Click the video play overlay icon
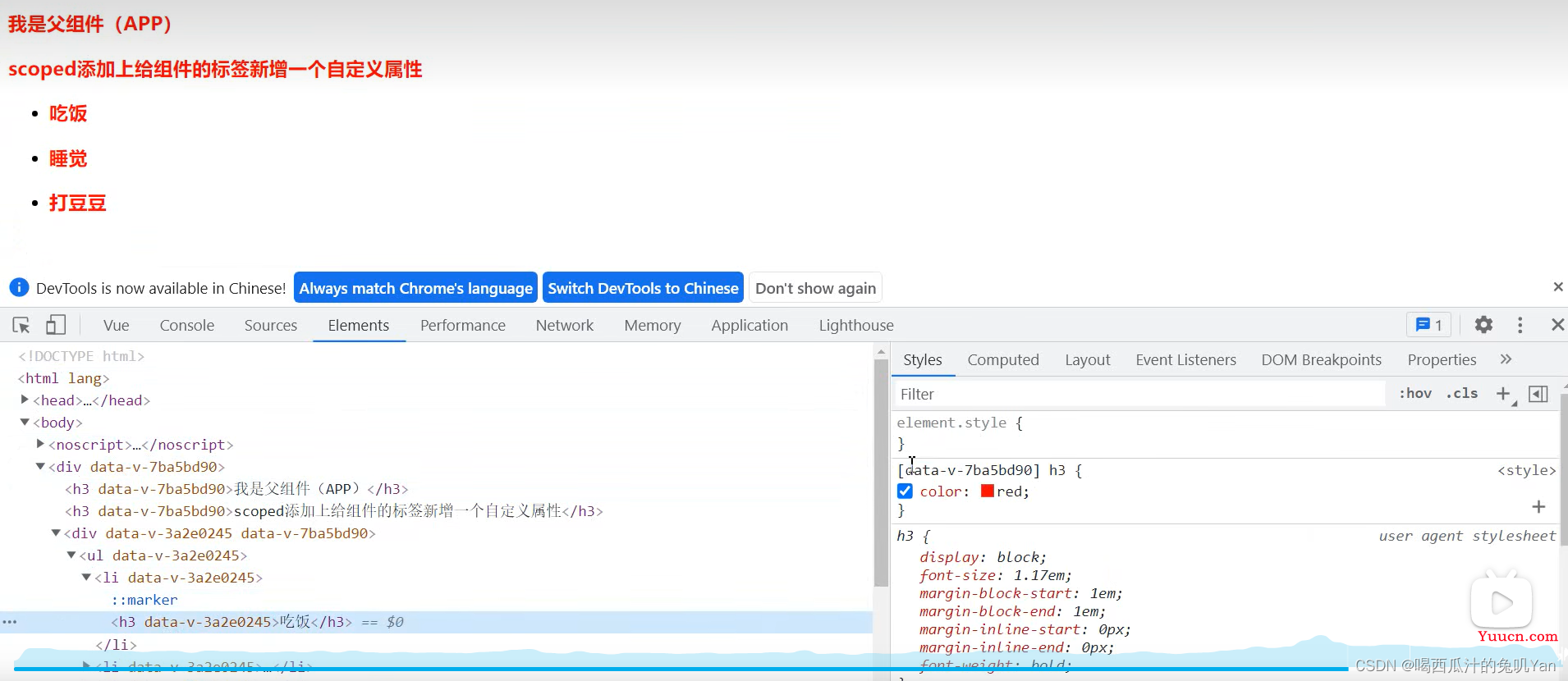1568x681 pixels. pyautogui.click(x=1501, y=603)
